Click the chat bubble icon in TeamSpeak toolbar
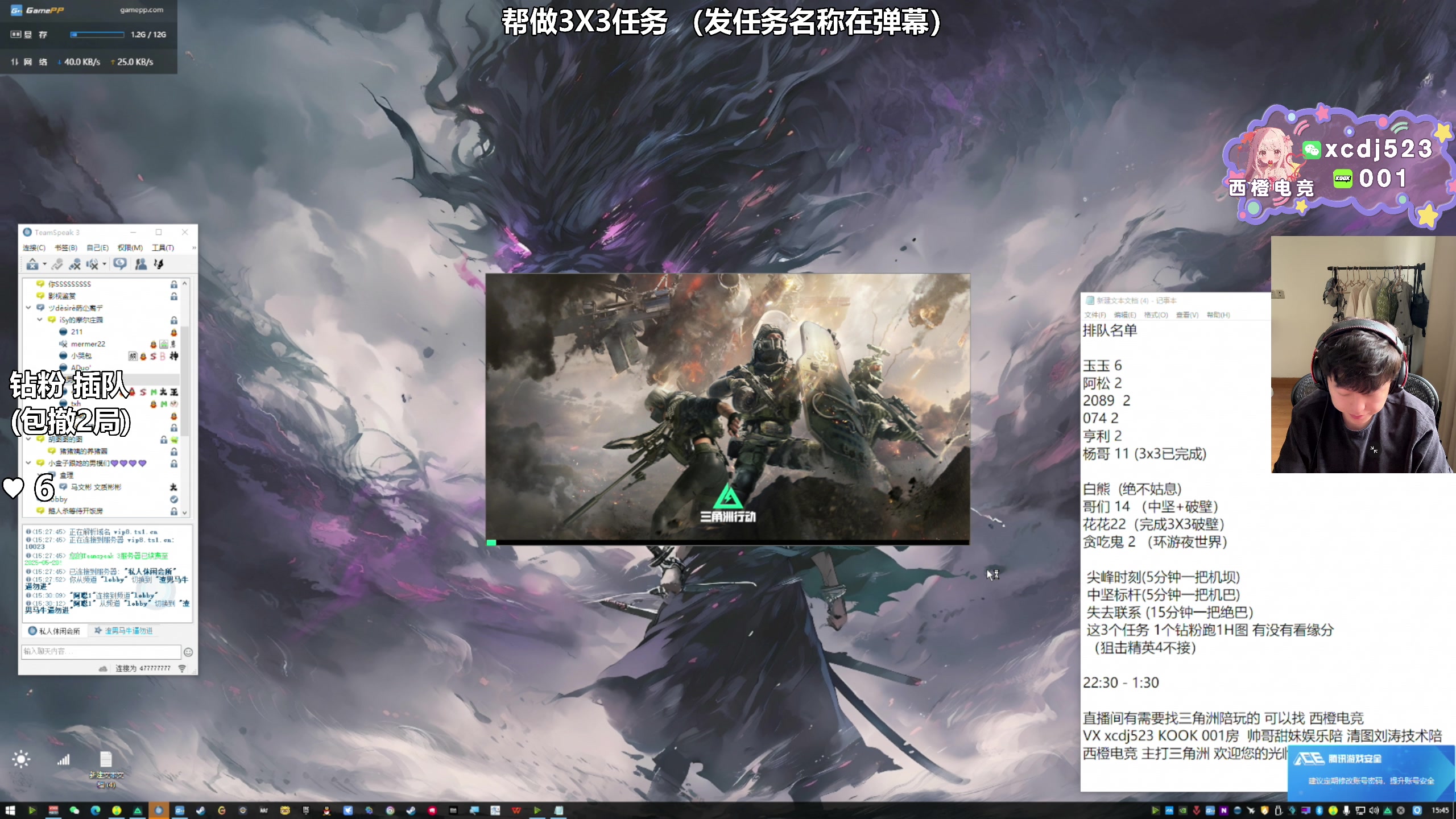This screenshot has height=819, width=1456. click(120, 263)
